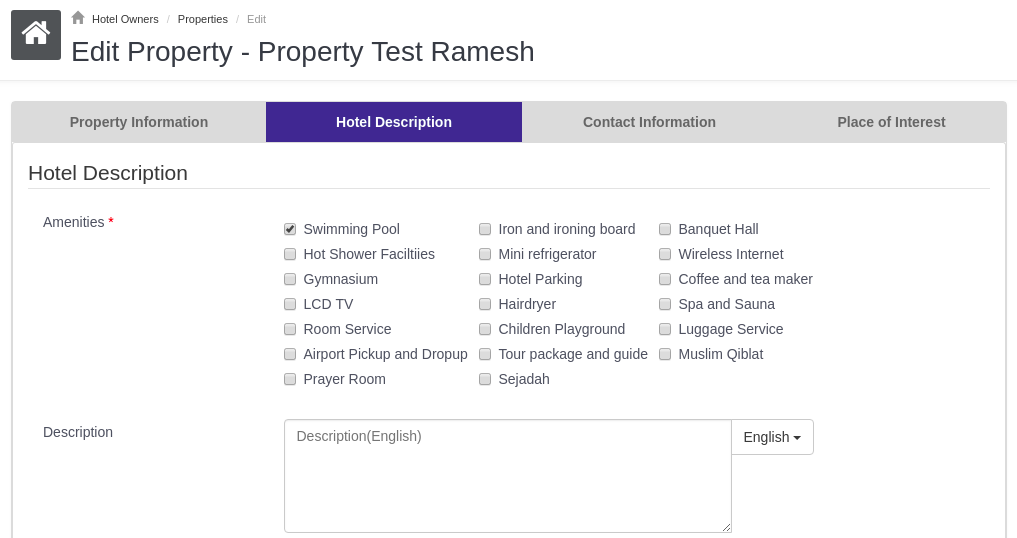Screen dimensions: 1017x538
Task: Click the description textarea resize handle
Action: [726, 527]
